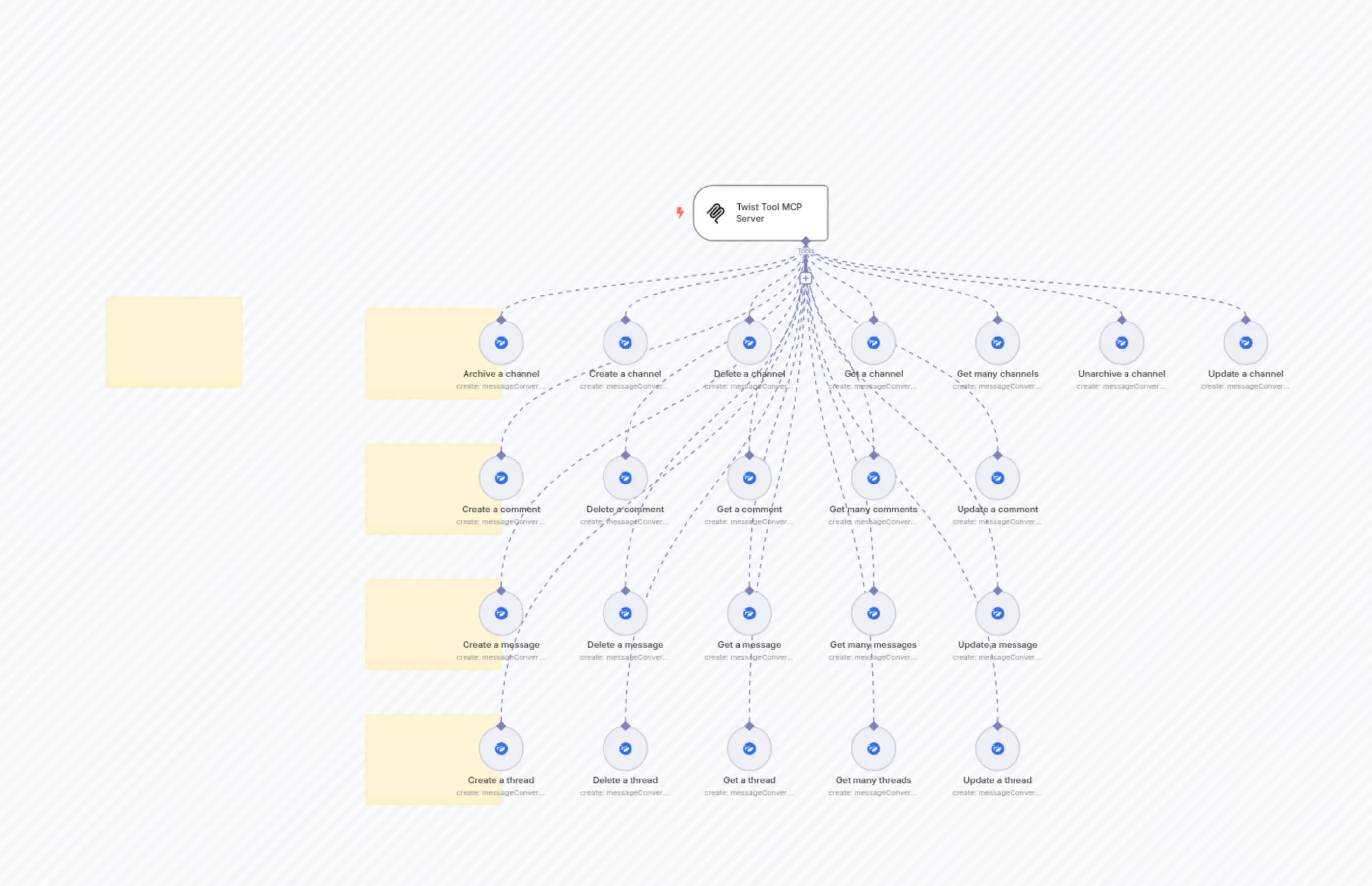The height and width of the screenshot is (886, 1372).
Task: Open the Get many channels tool node
Action: click(997, 342)
